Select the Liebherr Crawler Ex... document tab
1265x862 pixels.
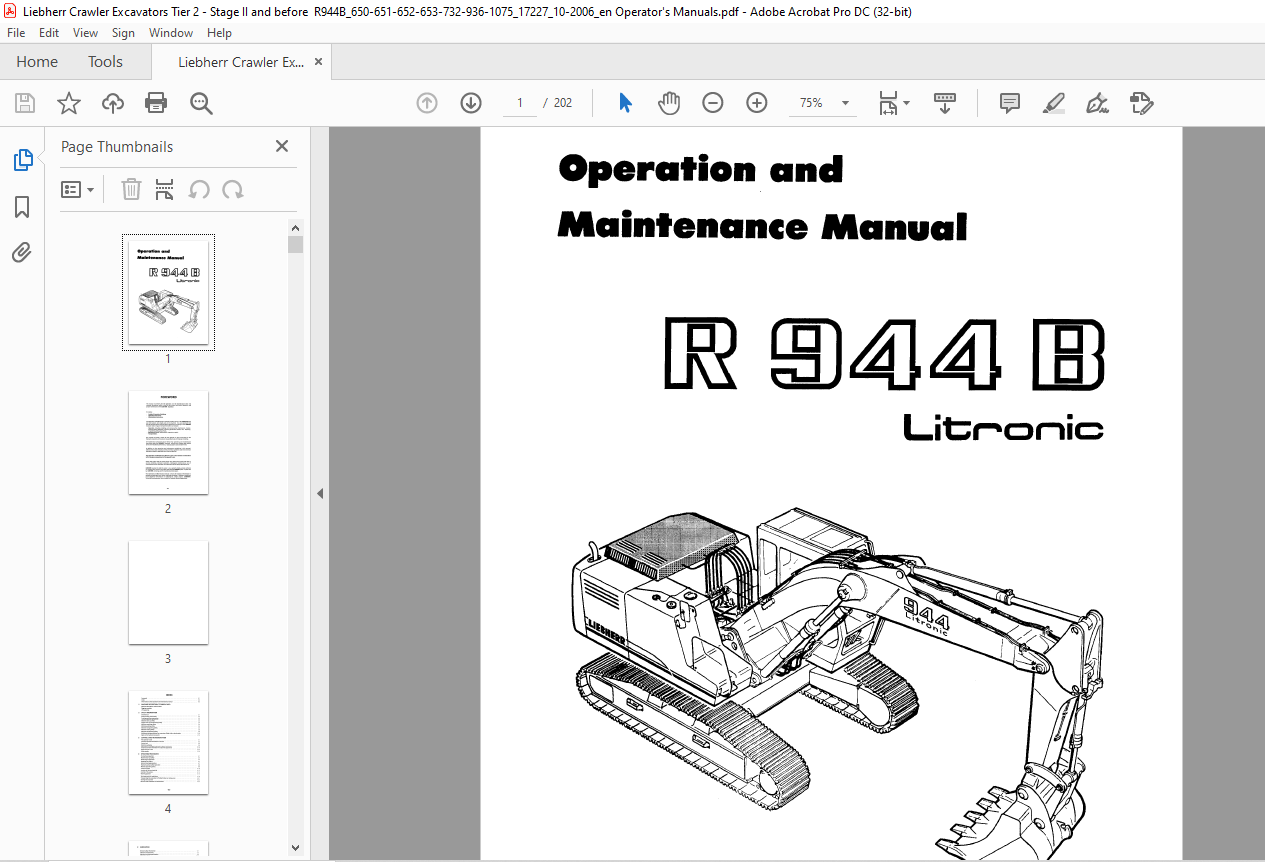click(x=241, y=62)
